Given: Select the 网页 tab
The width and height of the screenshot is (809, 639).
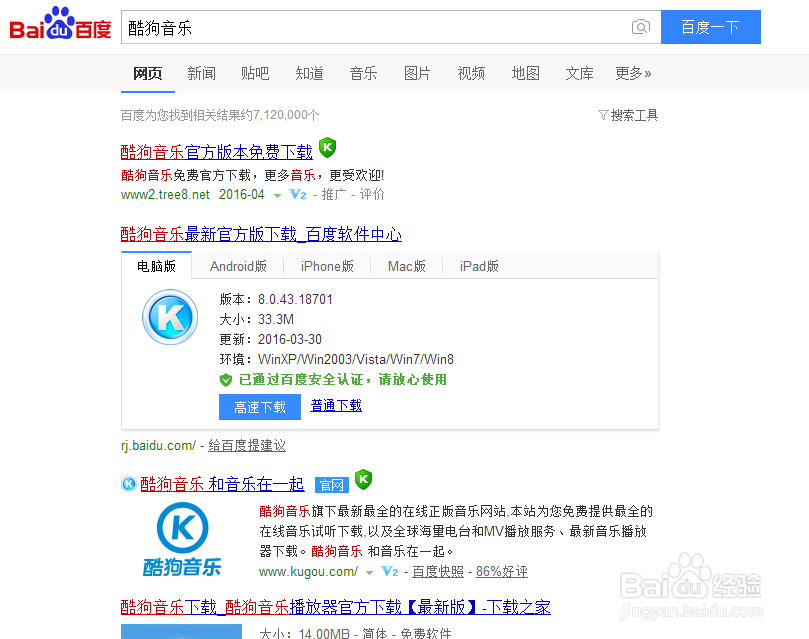Looking at the screenshot, I should 148,74.
